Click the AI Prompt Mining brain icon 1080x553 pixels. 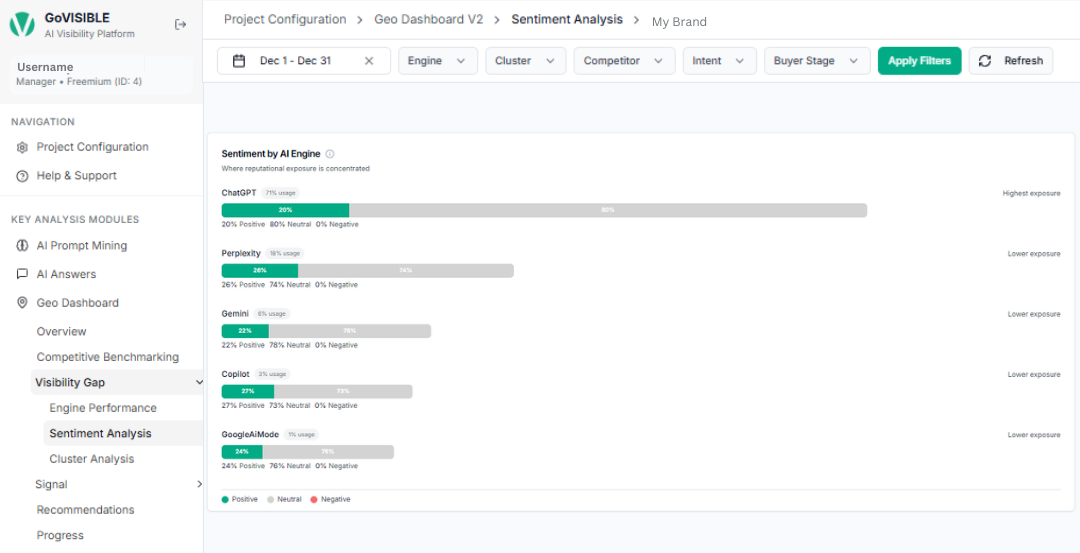coord(22,246)
